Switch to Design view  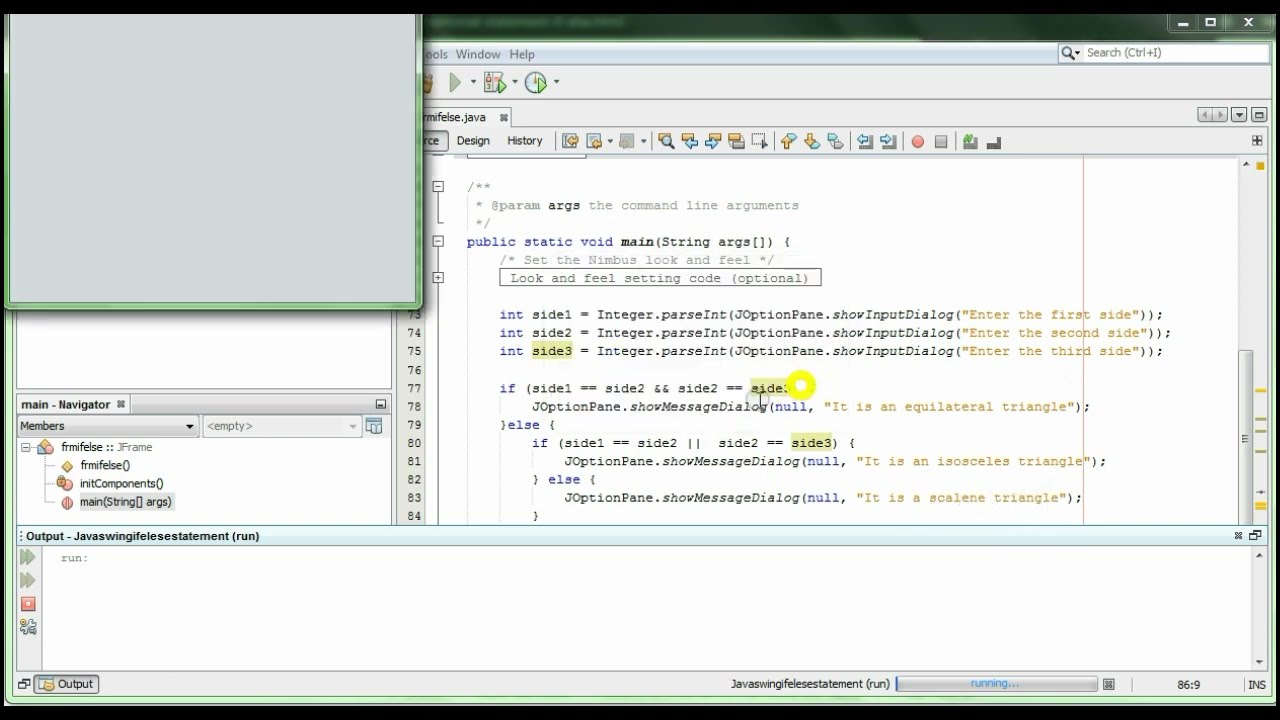(473, 141)
